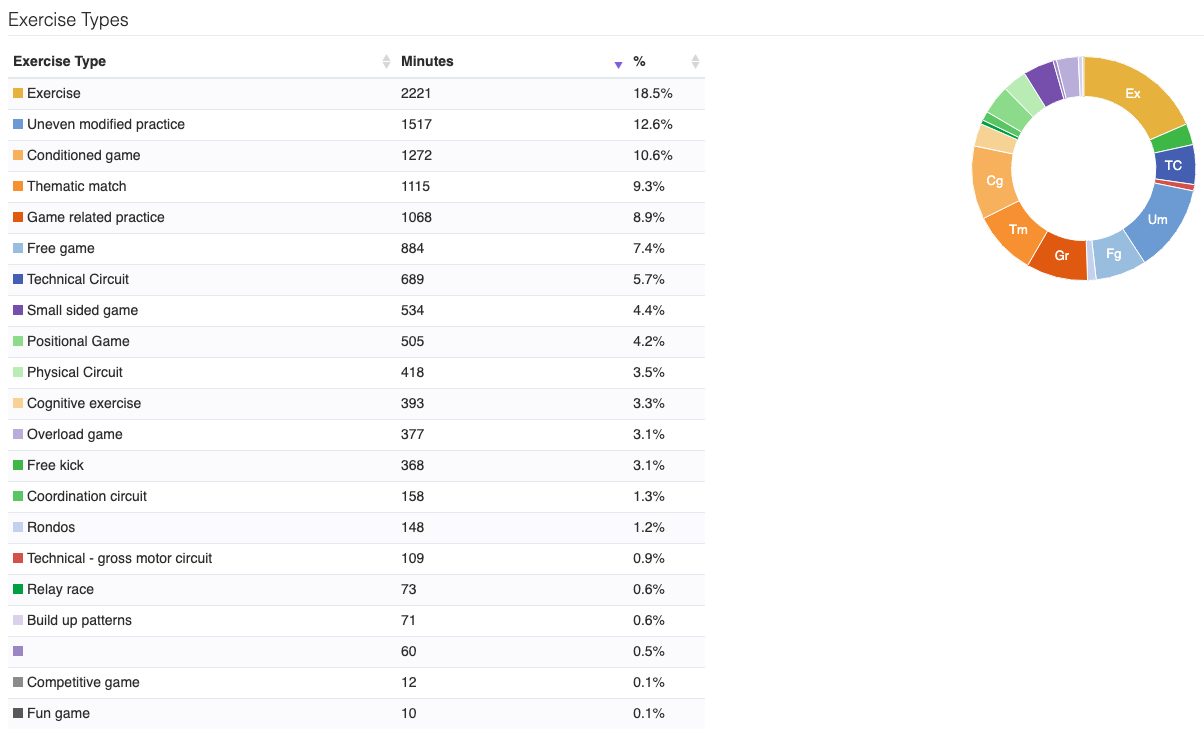Click the Free kick green swatch

coord(18,465)
